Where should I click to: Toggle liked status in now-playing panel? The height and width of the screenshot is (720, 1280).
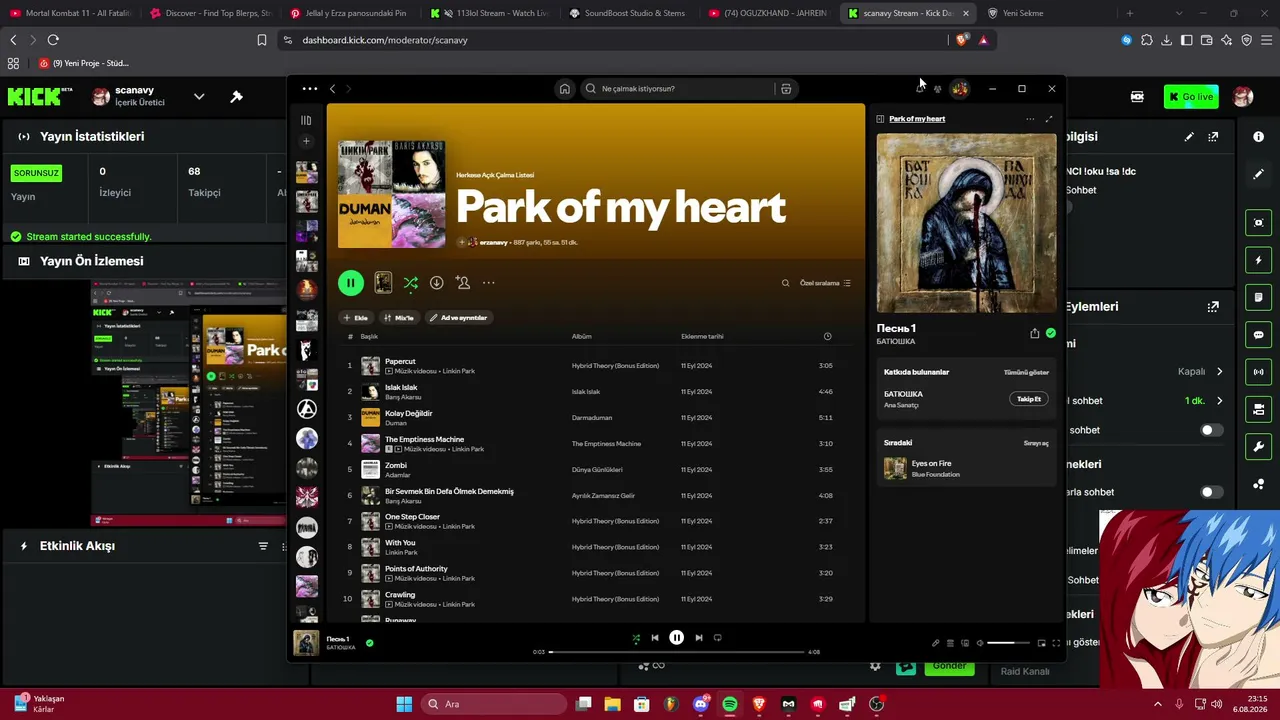pyautogui.click(x=1050, y=334)
